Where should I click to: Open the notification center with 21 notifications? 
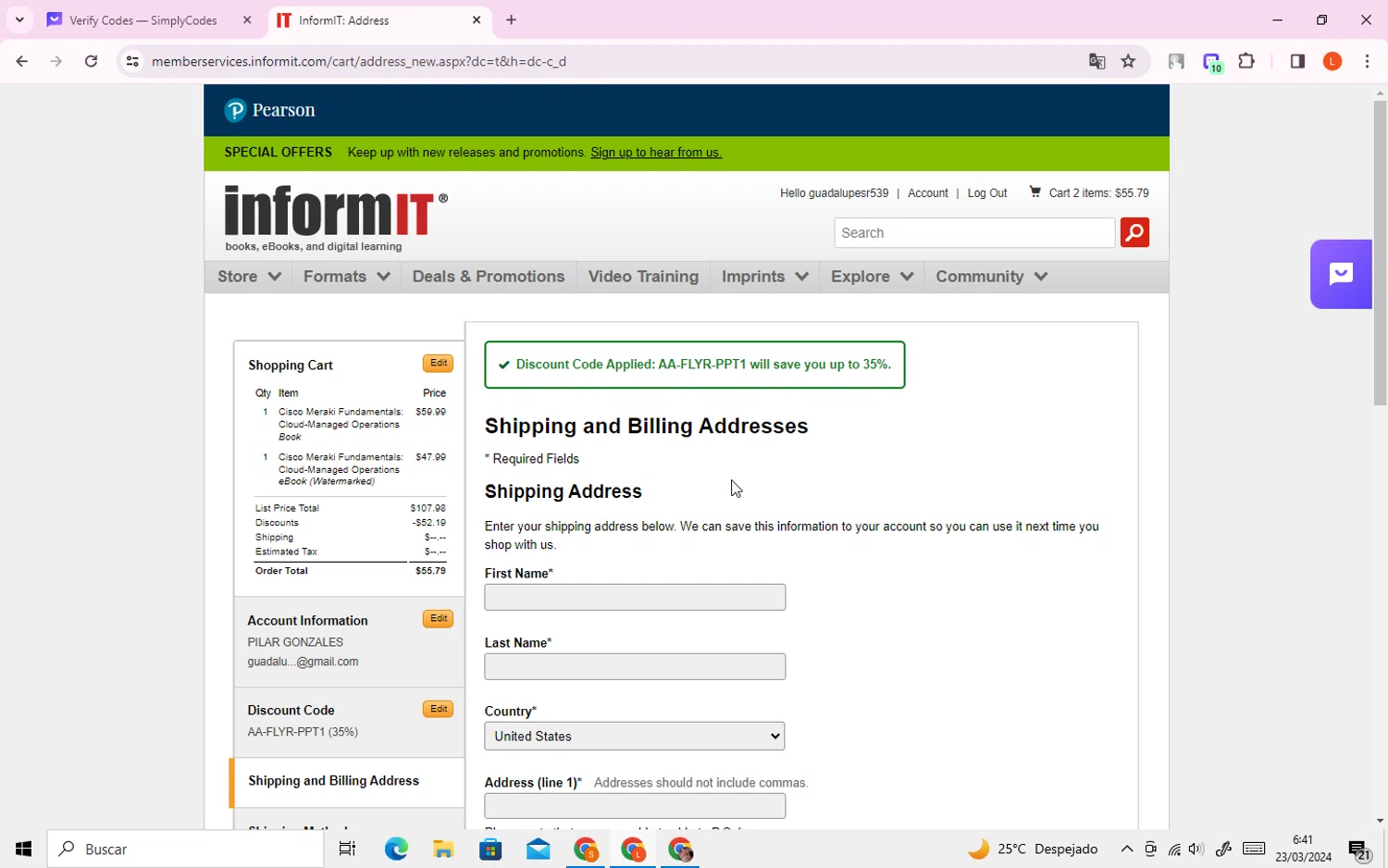point(1359,849)
